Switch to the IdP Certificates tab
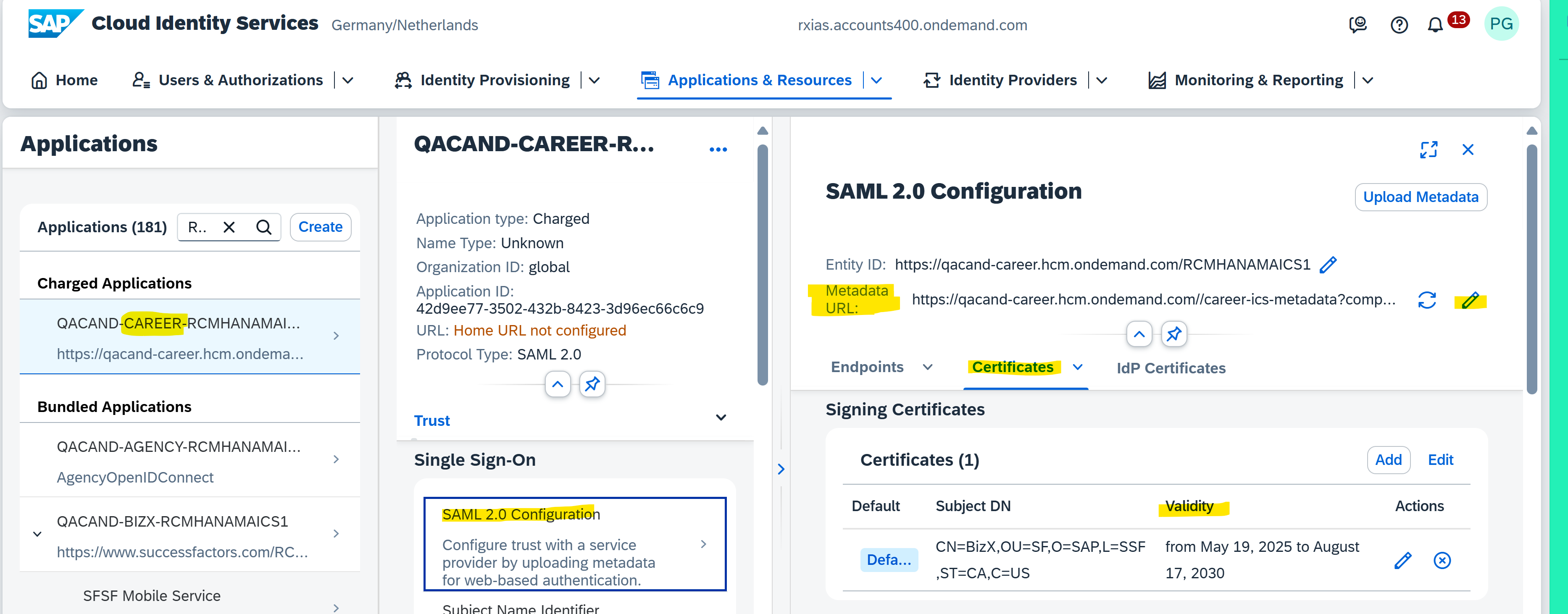Viewport: 1568px width, 614px height. coord(1171,368)
